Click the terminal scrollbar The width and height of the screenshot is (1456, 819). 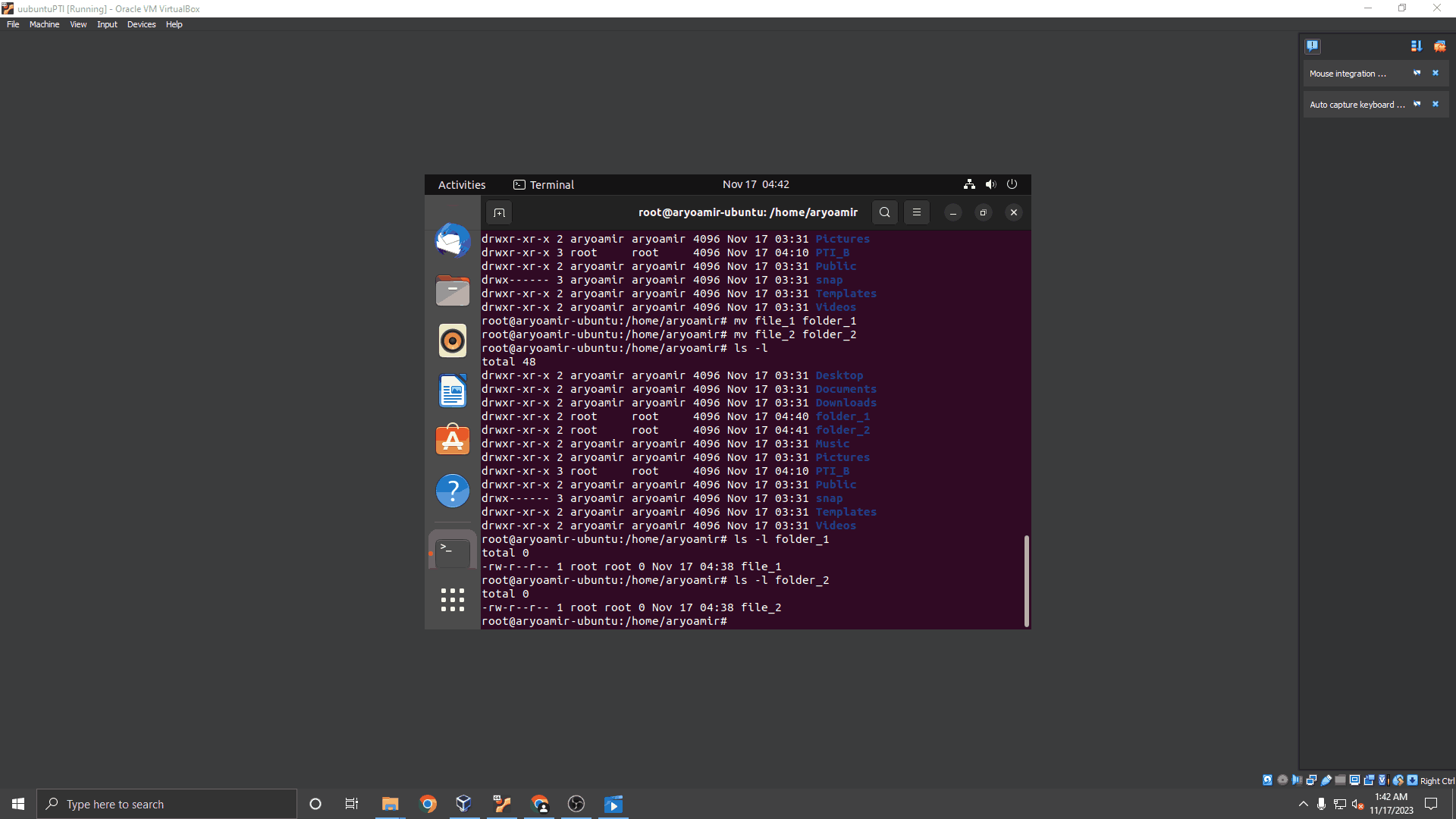[1026, 581]
